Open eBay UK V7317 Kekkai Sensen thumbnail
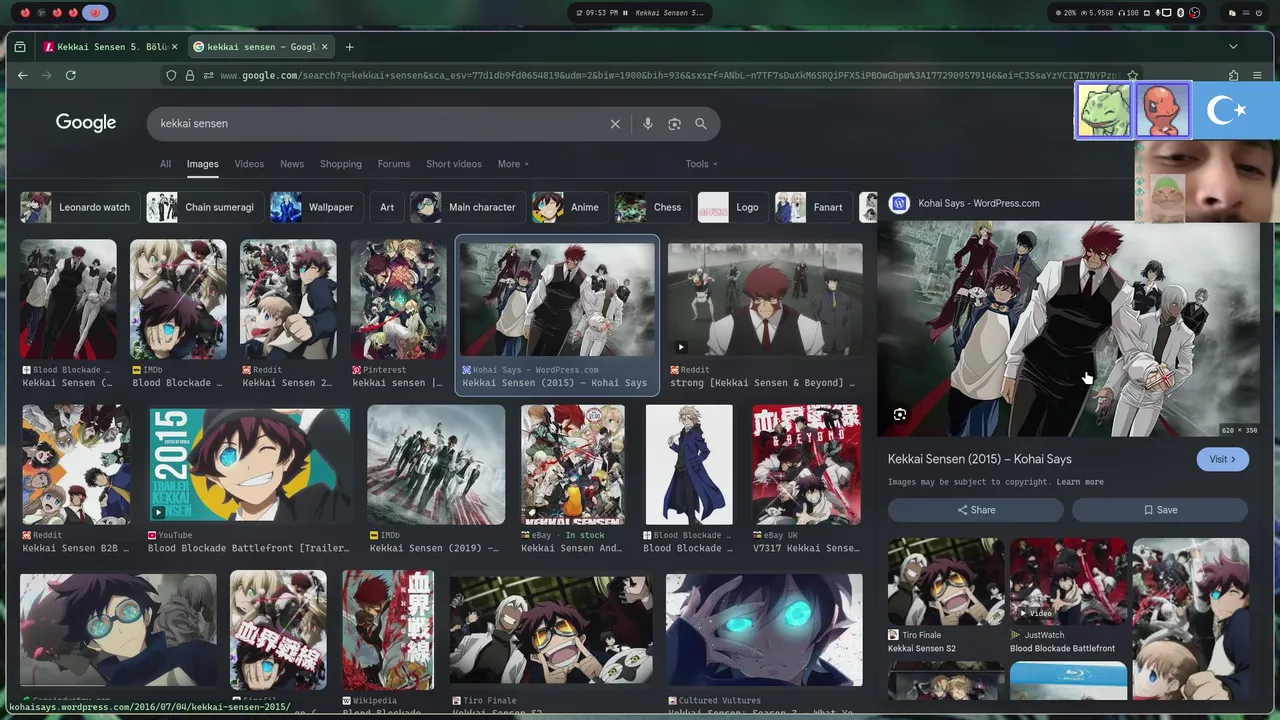This screenshot has height=720, width=1280. tap(806, 465)
